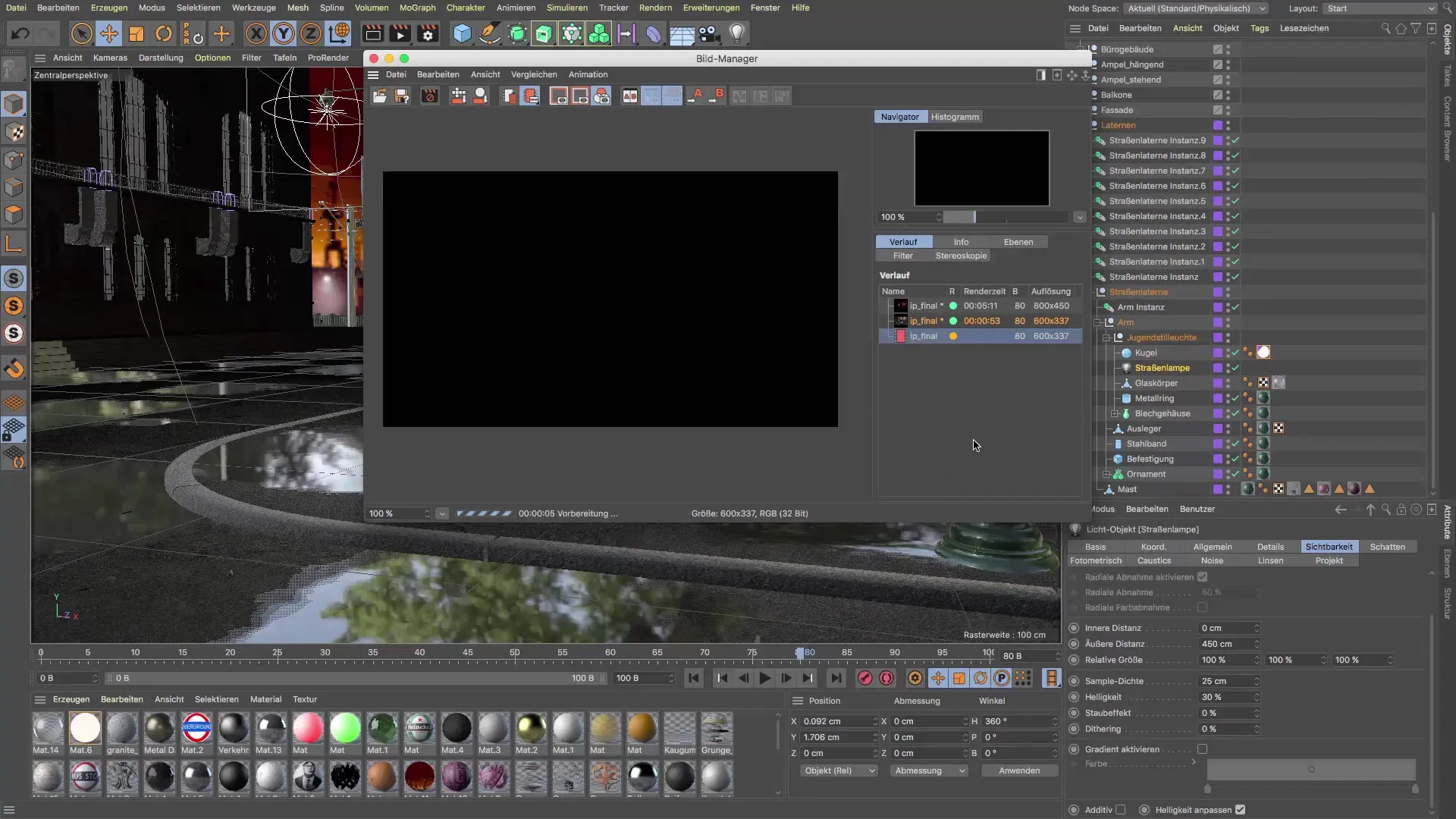Viewport: 1456px width, 819px height.
Task: Set A comparison marker in Bild-Manager
Action: pos(695,96)
